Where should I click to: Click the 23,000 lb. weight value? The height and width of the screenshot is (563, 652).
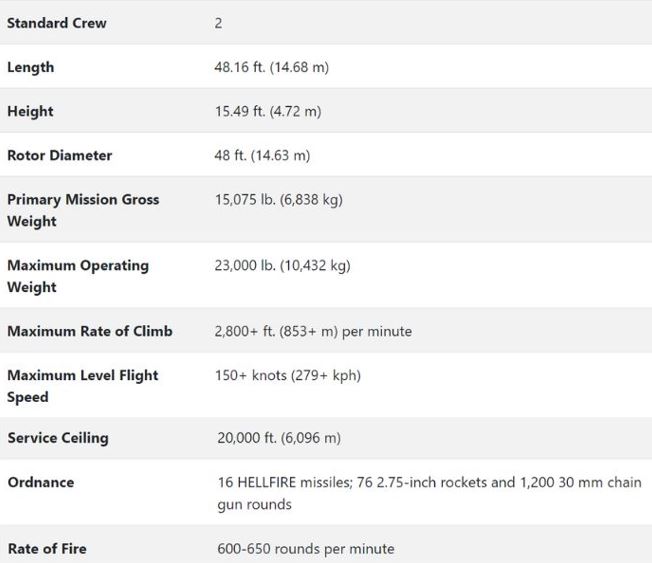point(282,265)
